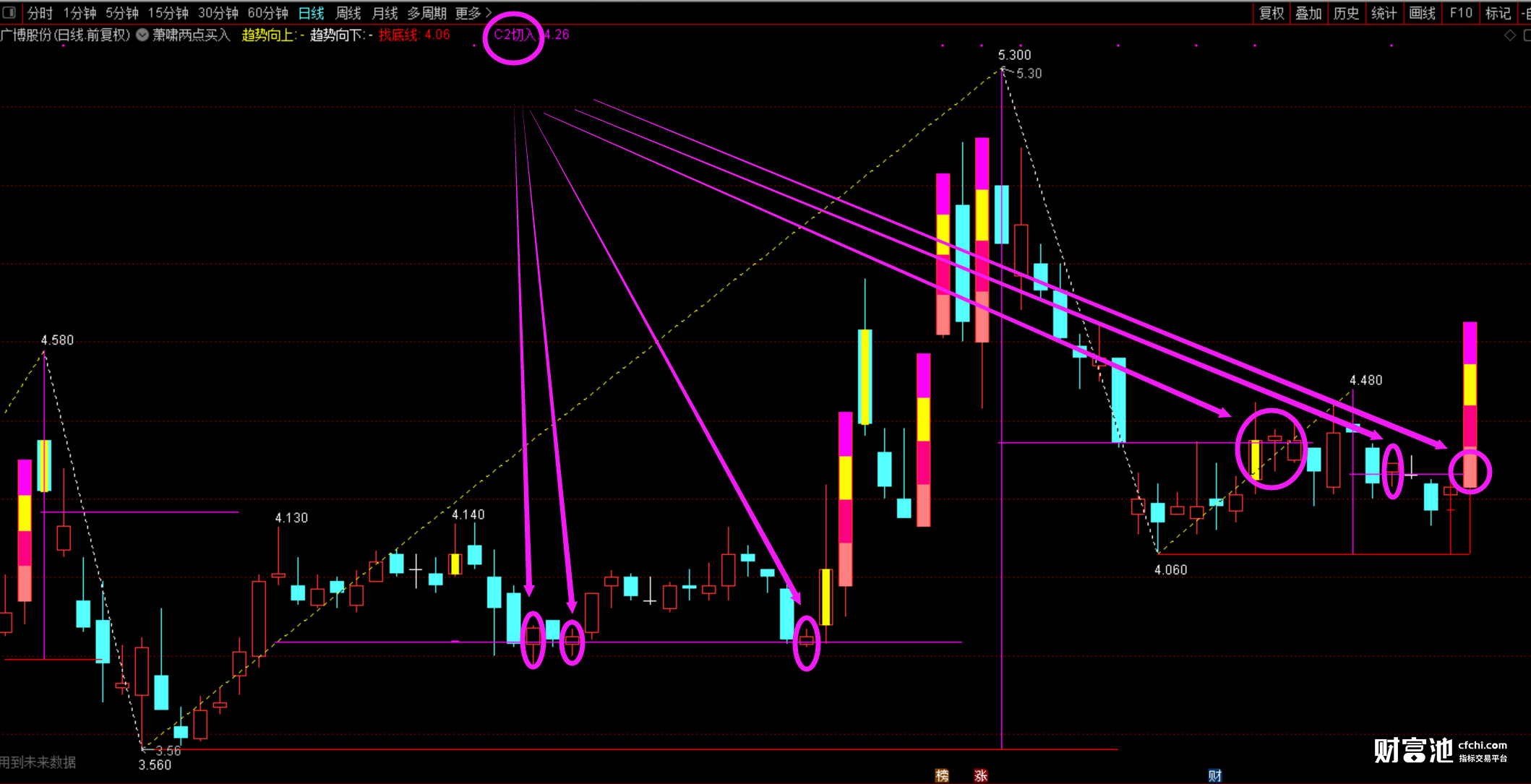Click the 历史 history button
Viewport: 1531px width, 784px height.
pos(1346,13)
